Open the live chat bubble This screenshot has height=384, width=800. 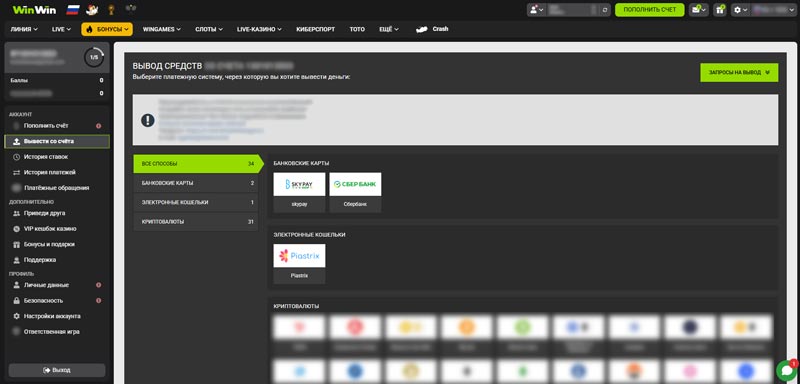(x=786, y=371)
